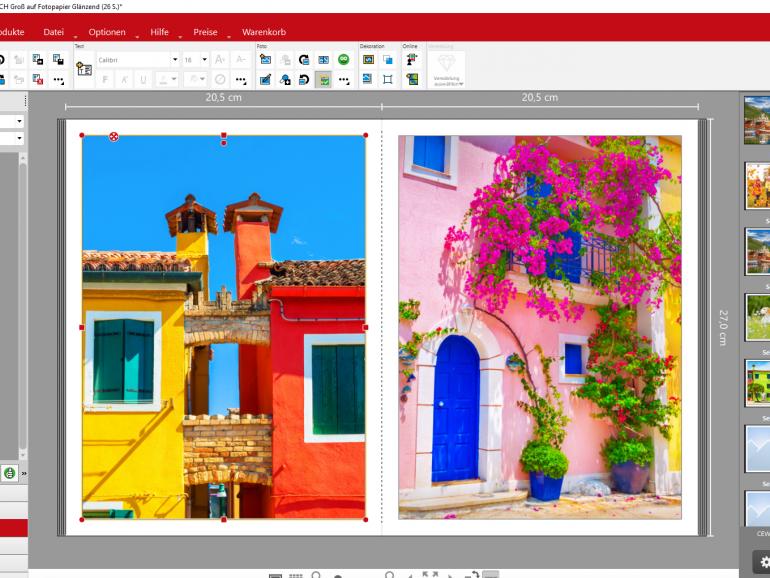Click the insert text box icon
The width and height of the screenshot is (770, 578).
pyautogui.click(x=84, y=69)
